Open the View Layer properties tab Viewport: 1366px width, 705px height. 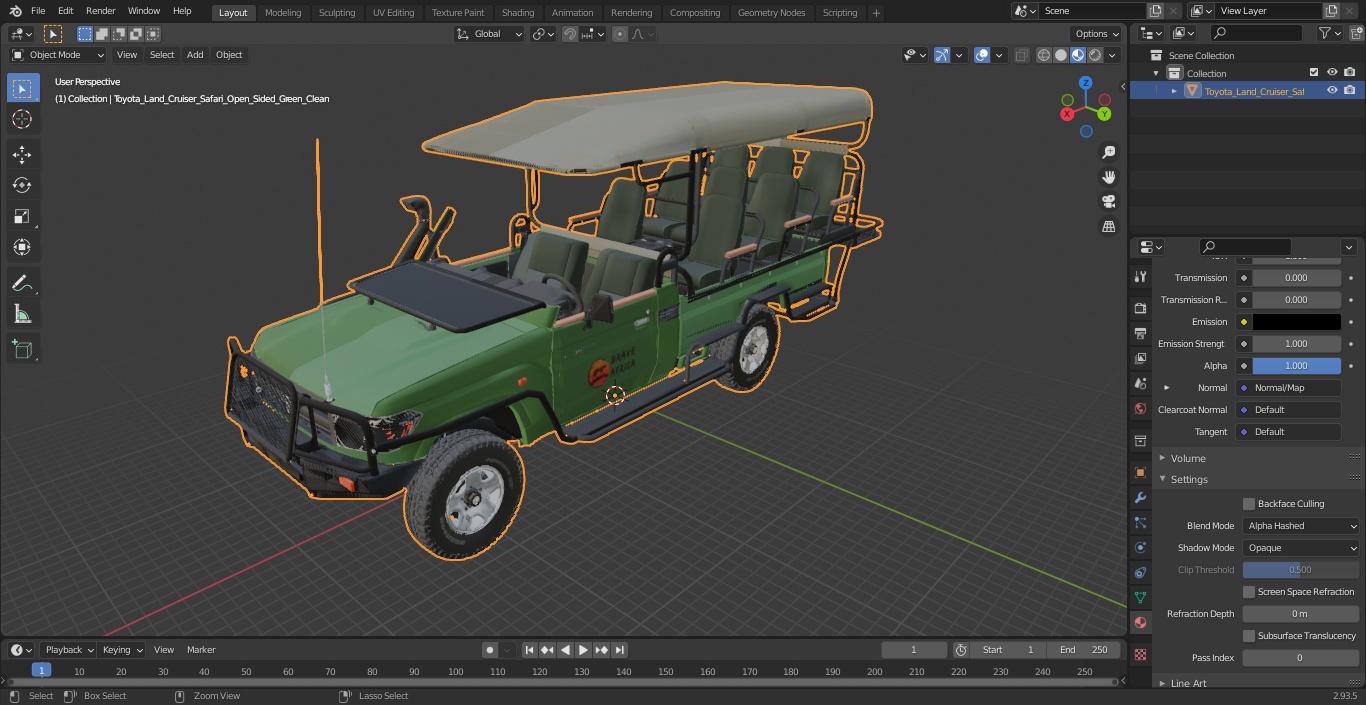tap(1140, 358)
